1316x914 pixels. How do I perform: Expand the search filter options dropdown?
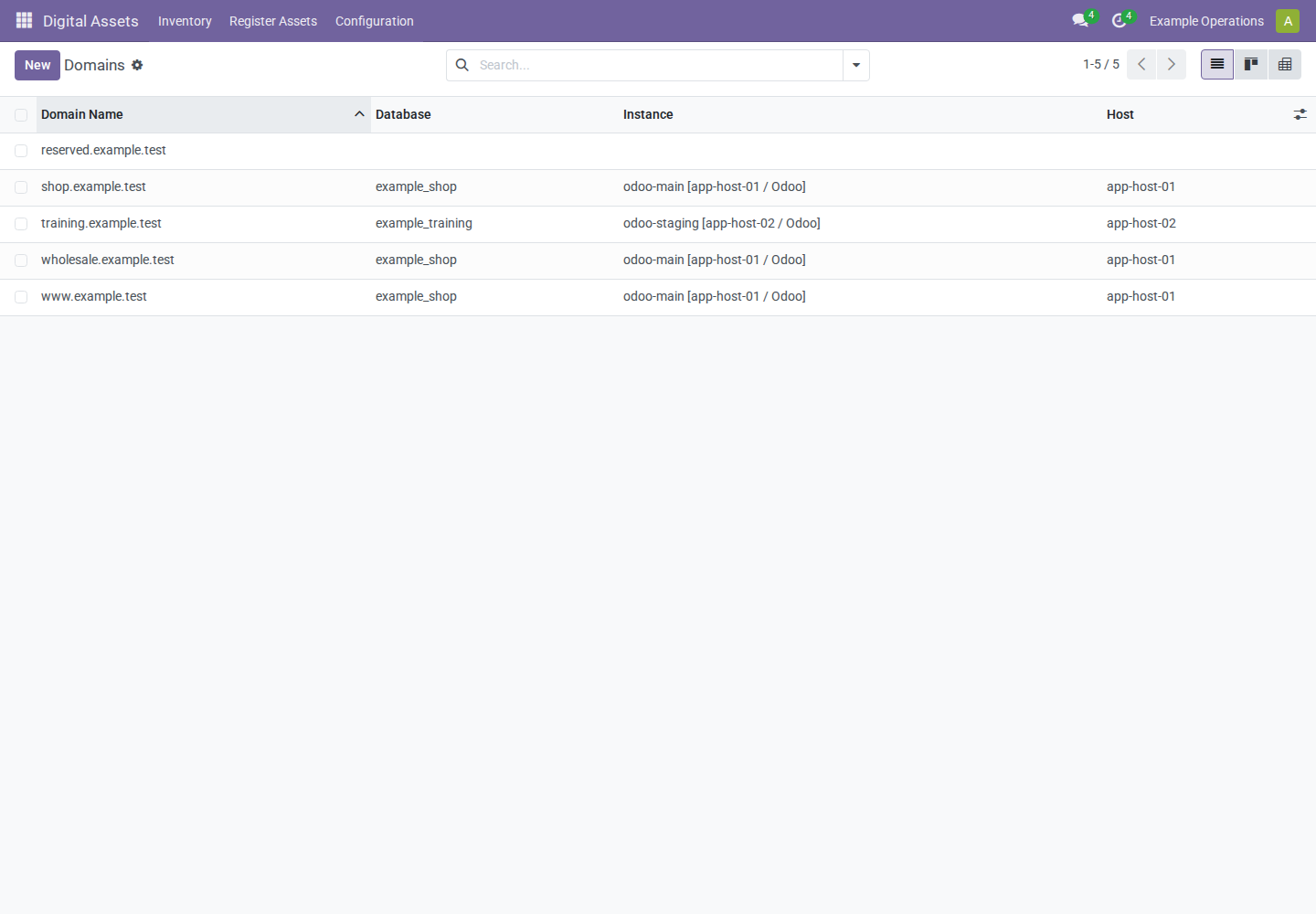pos(856,65)
